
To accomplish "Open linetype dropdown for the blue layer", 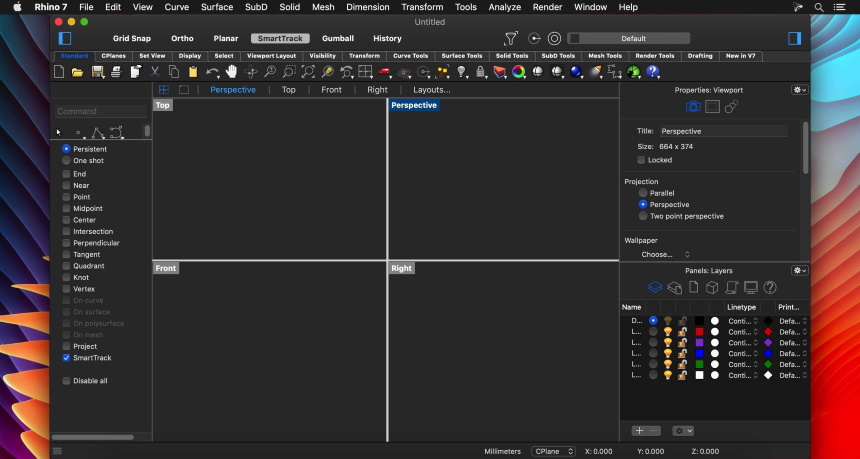I will point(743,354).
